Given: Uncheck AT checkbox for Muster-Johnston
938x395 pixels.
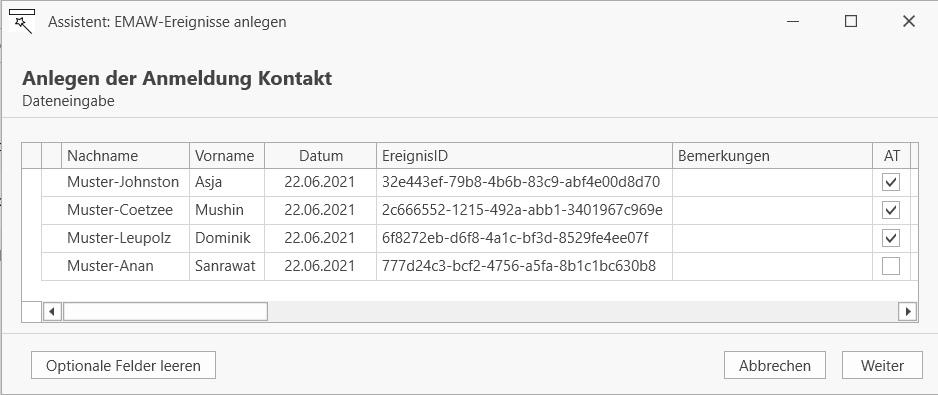Looking at the screenshot, I should 891,182.
